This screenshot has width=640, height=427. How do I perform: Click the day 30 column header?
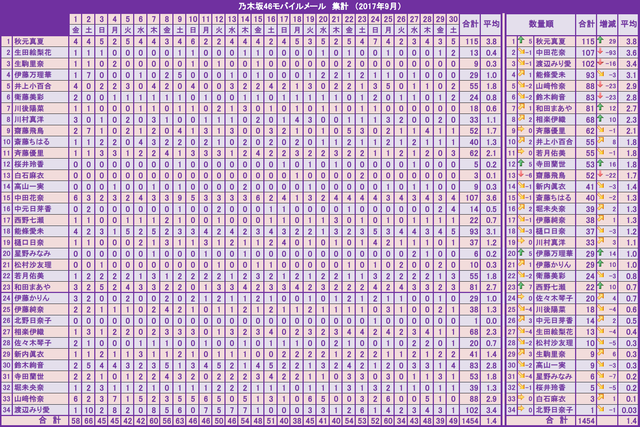point(453,19)
